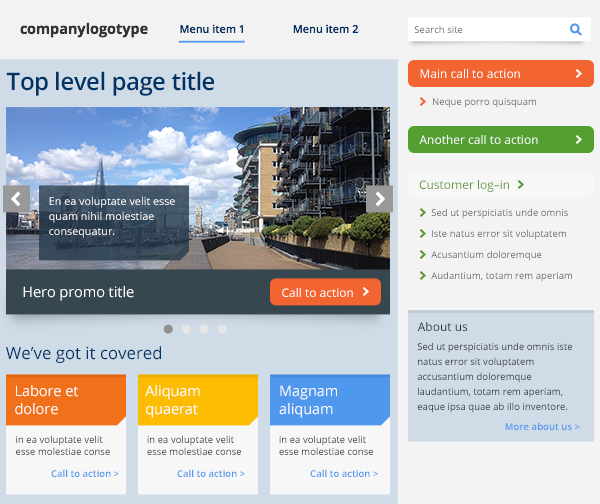Click the We've got it covered heading
The height and width of the screenshot is (504, 600).
point(84,353)
